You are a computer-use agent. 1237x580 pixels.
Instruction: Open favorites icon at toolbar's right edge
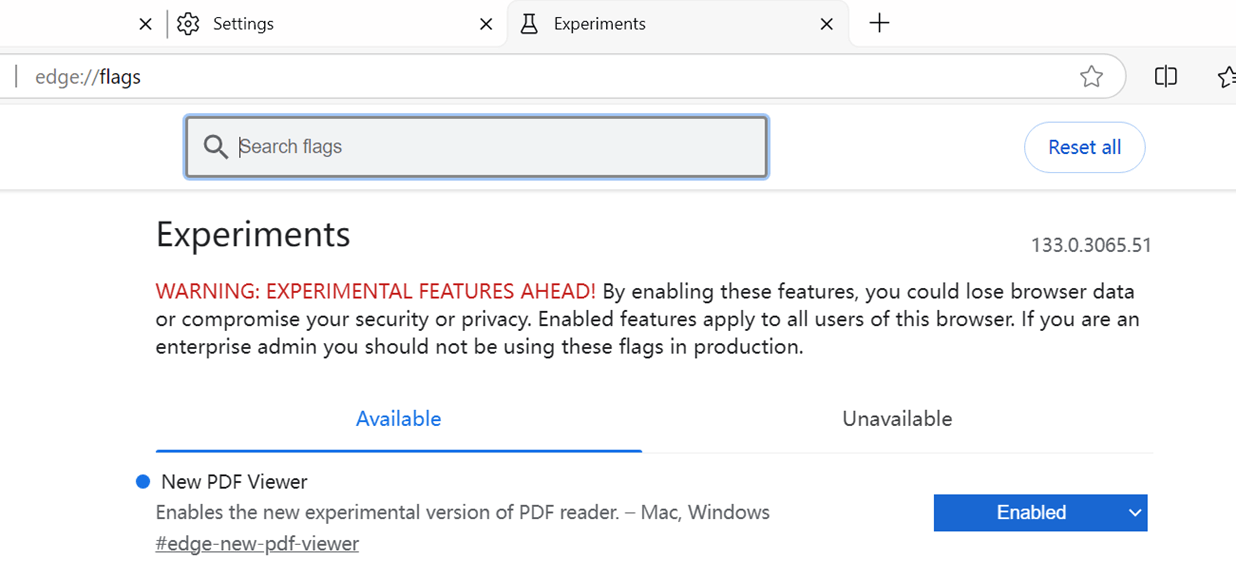(1227, 77)
